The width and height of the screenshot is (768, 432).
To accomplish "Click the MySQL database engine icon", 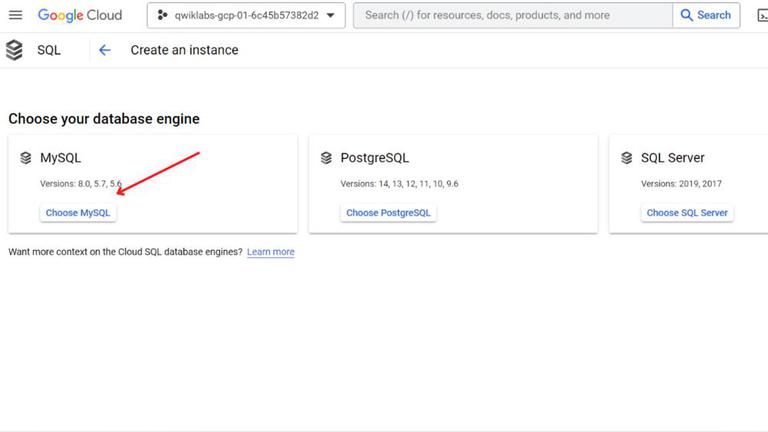I will [26, 158].
